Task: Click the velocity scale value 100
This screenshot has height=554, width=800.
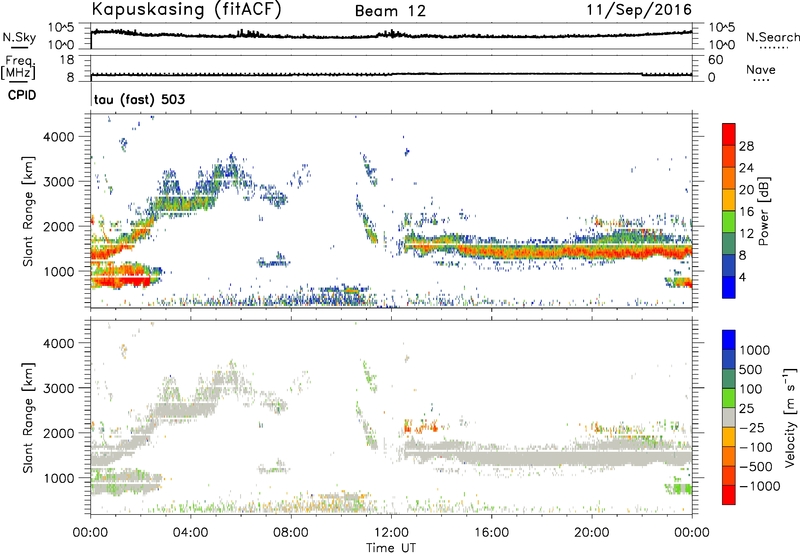Action: pos(750,389)
